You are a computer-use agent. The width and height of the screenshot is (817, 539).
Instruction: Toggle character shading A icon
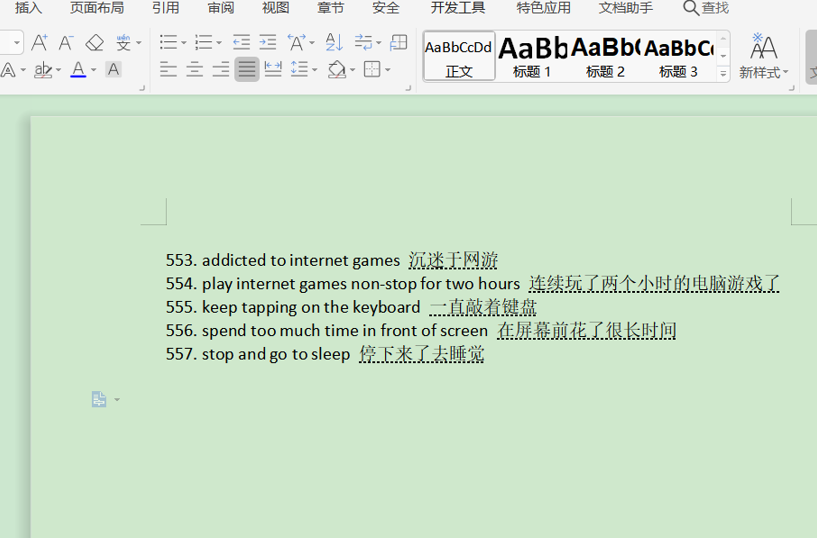tap(113, 69)
